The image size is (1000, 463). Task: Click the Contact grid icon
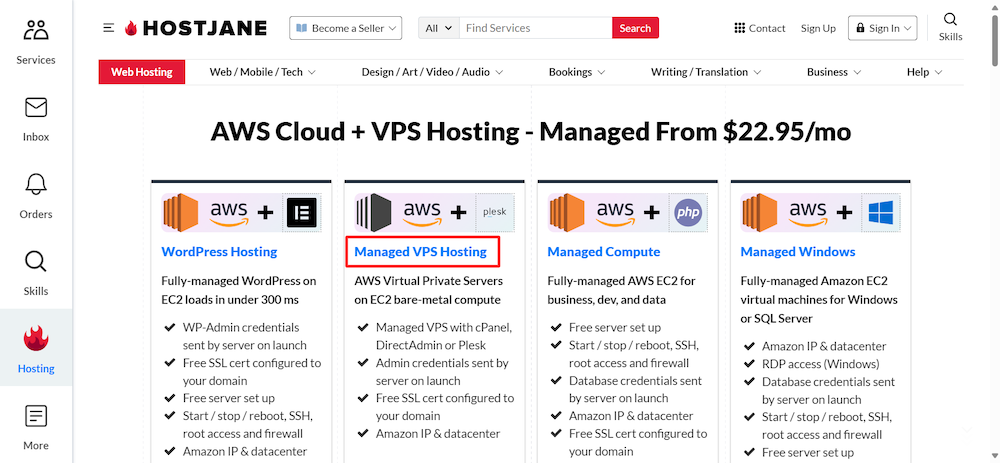[x=740, y=28]
